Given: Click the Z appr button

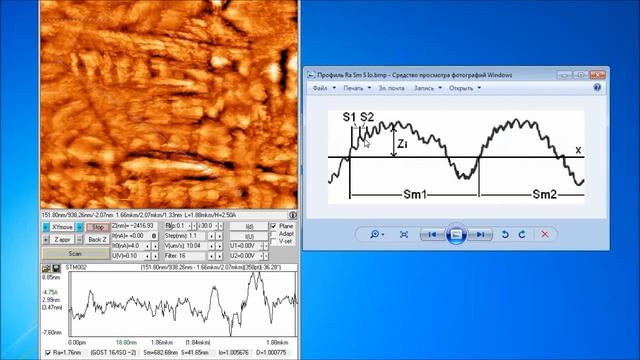Looking at the screenshot, I should point(62,240).
